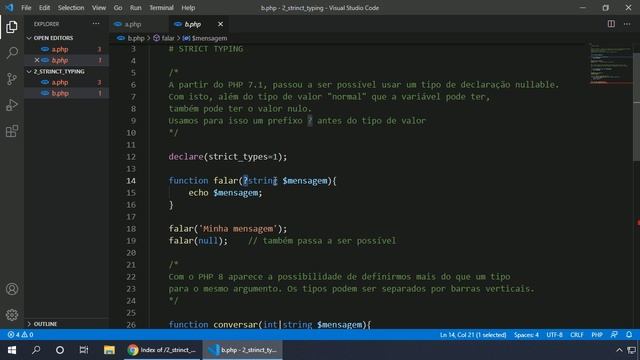Viewport: 640px width, 360px height.
Task: Collapse the Open Editors section
Action: [x=54, y=38]
